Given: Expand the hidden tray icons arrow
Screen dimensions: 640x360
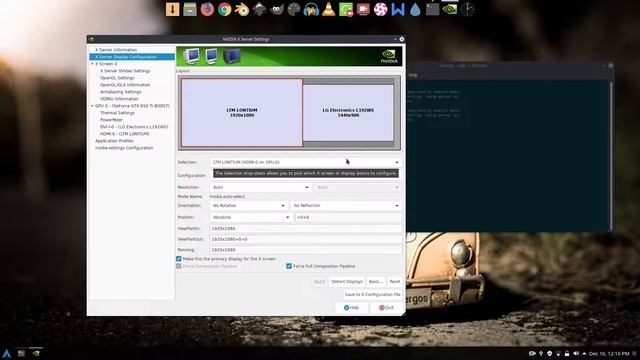Looking at the screenshot, I should pos(584,353).
